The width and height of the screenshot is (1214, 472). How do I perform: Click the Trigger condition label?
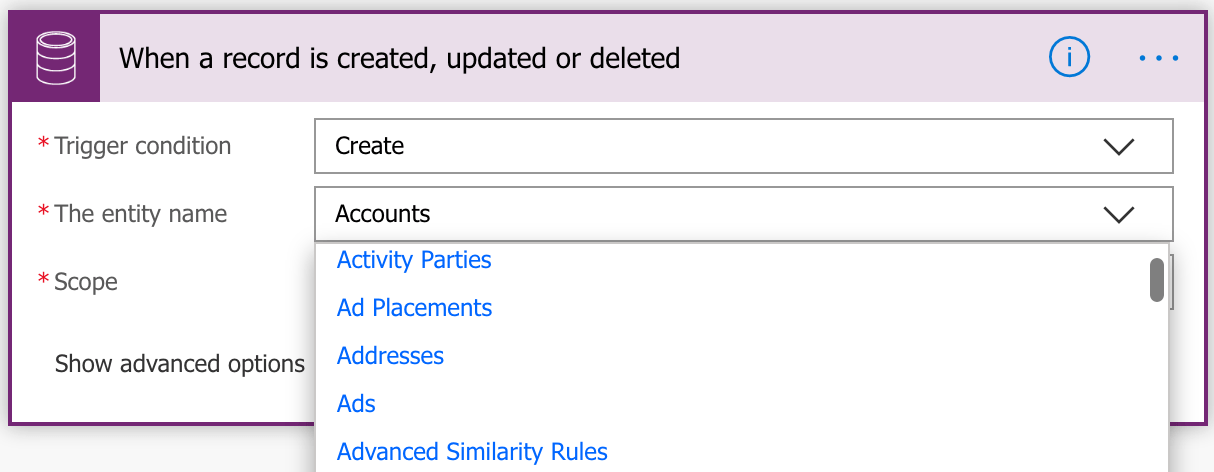[143, 146]
